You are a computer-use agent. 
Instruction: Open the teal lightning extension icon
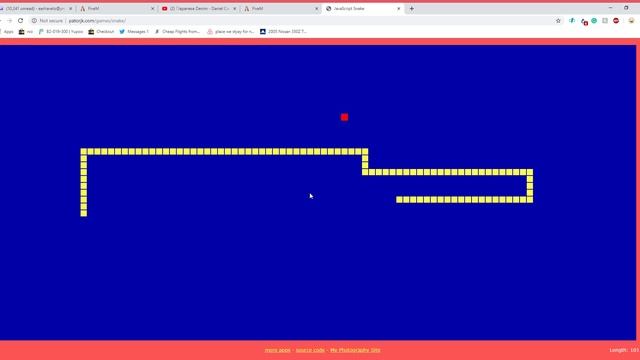pos(572,21)
